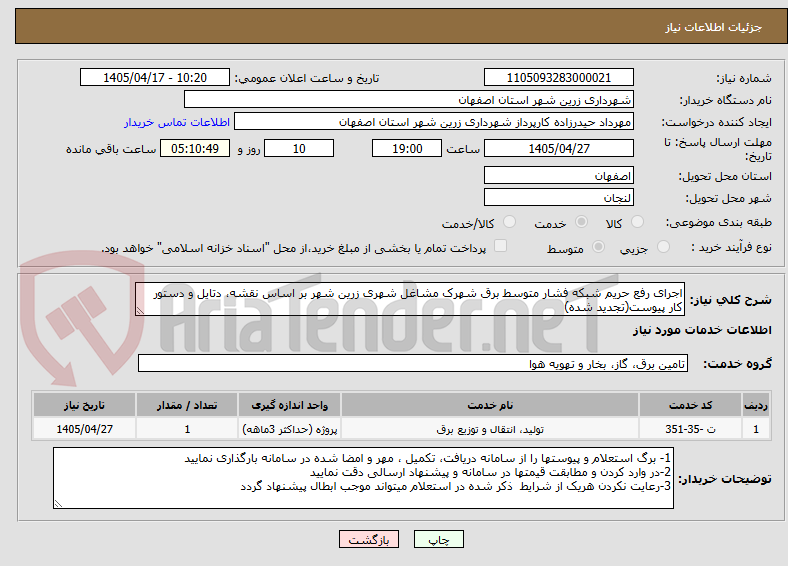Click table date cell 1405/04/27
The height and width of the screenshot is (566, 788).
tap(84, 429)
